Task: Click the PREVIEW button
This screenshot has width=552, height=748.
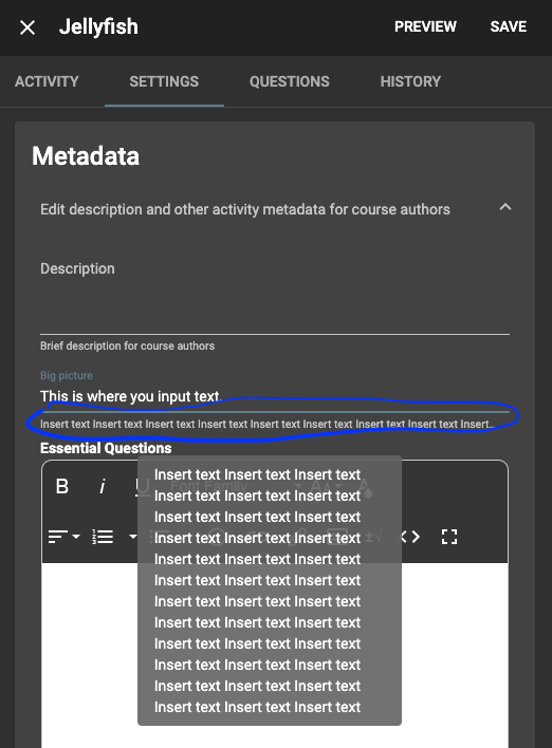Action: click(x=425, y=27)
